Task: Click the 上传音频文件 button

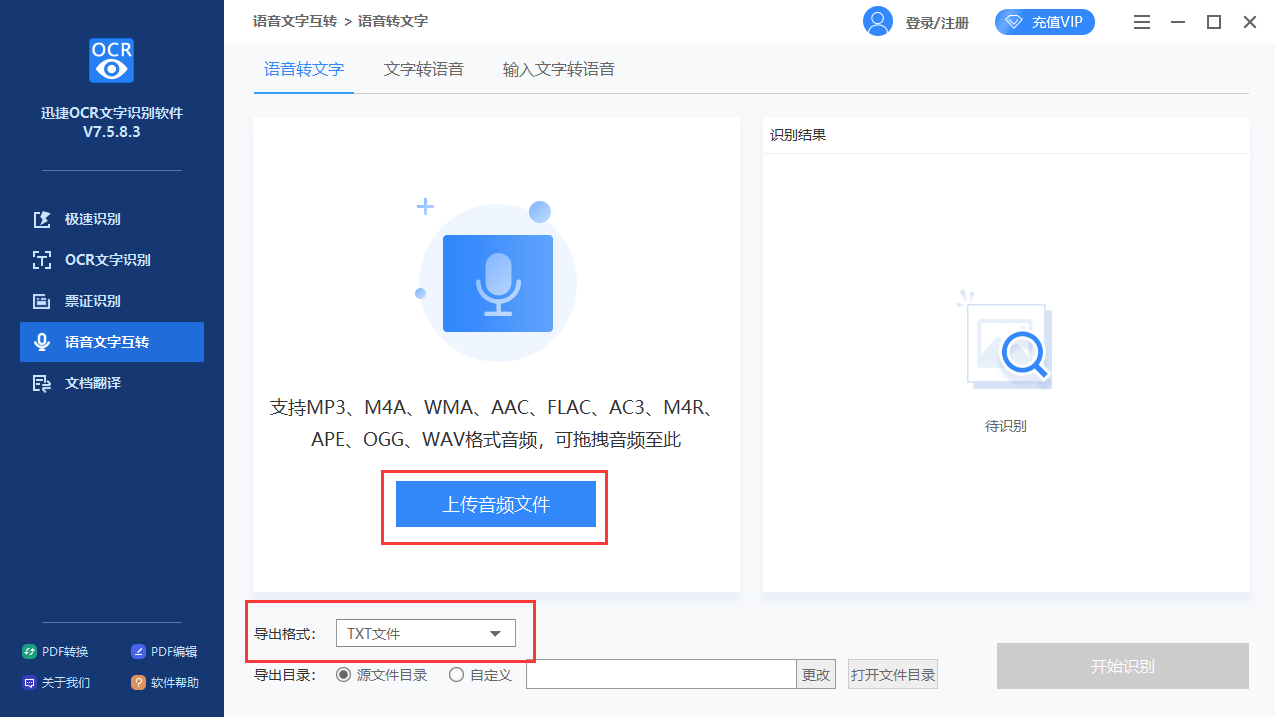Action: pyautogui.click(x=496, y=504)
